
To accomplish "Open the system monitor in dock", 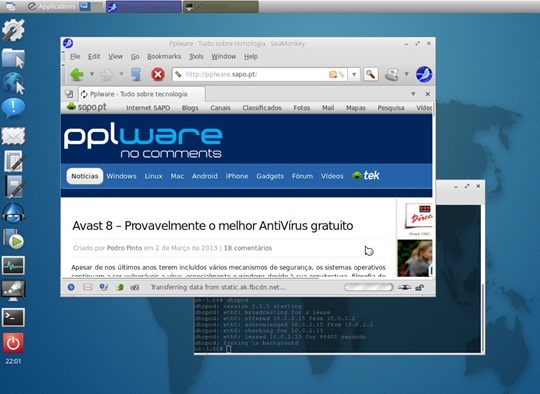I will tap(13, 266).
